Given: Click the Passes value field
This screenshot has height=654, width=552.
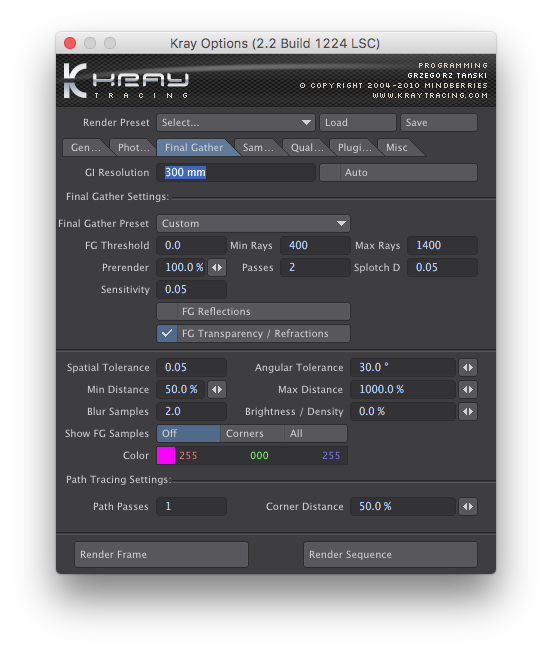Looking at the screenshot, I should point(315,267).
